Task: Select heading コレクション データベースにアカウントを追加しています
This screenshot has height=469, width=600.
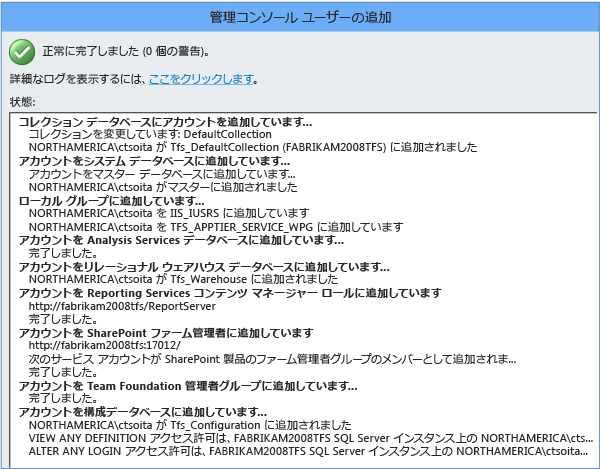Action: click(x=165, y=122)
